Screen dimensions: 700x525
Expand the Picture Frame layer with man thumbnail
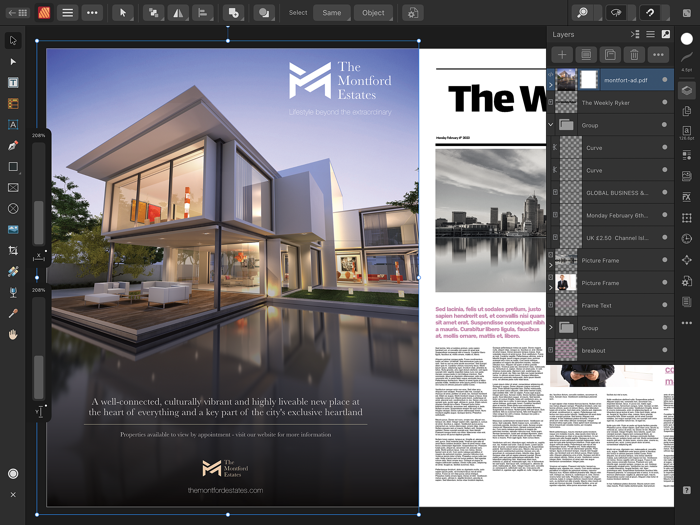tap(550, 288)
